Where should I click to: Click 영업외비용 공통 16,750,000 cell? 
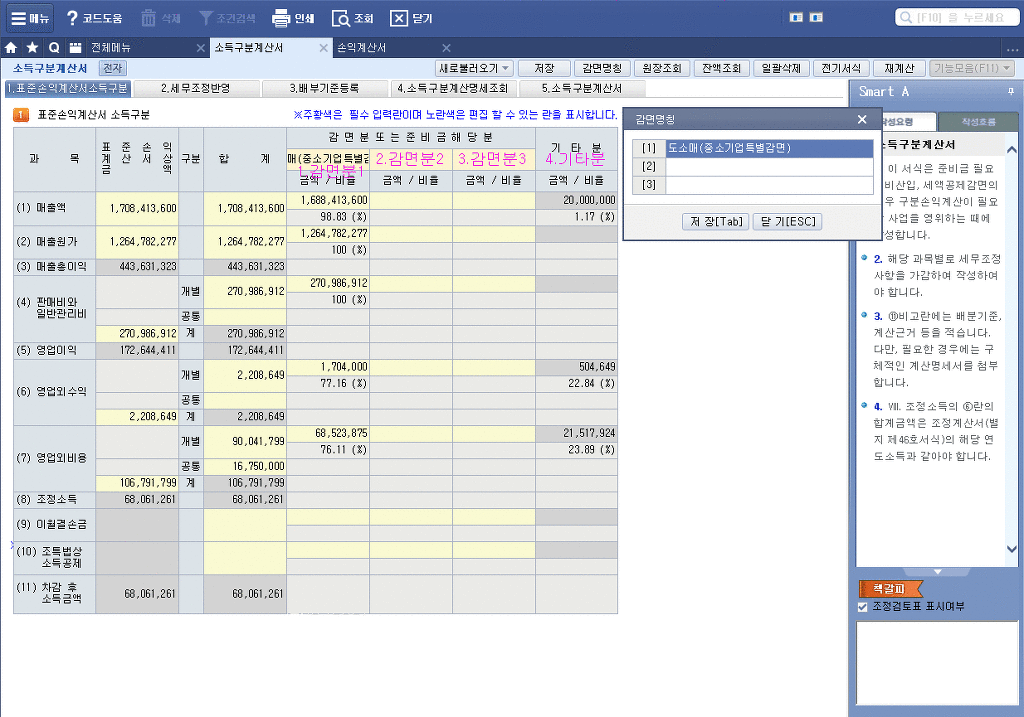(245, 466)
